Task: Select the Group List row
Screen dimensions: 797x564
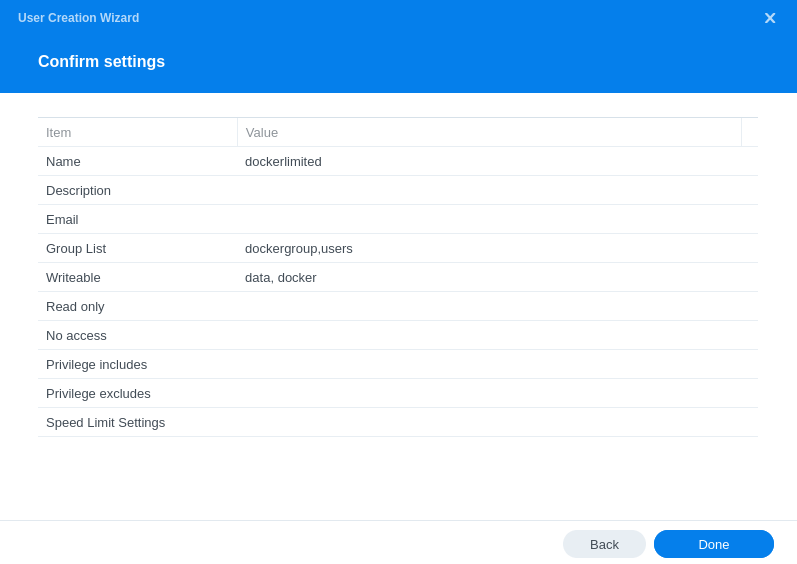Action: [x=397, y=248]
